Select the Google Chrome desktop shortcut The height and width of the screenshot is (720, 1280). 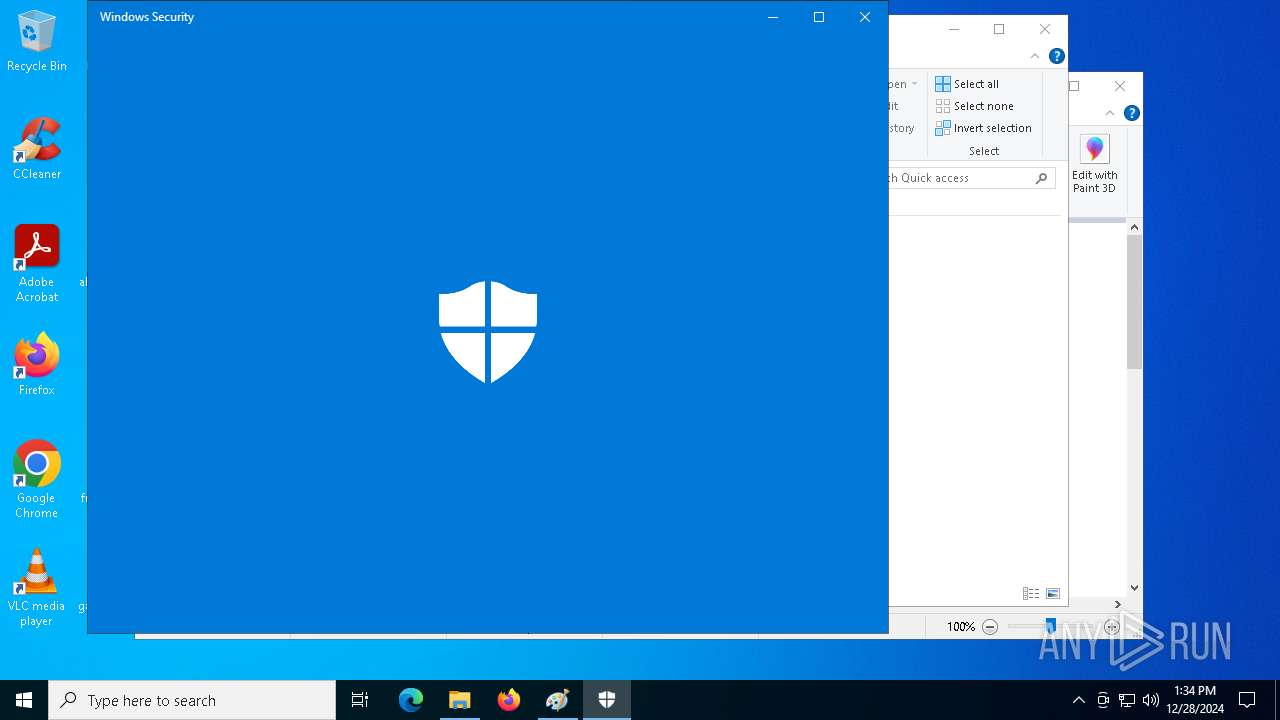coord(37,480)
